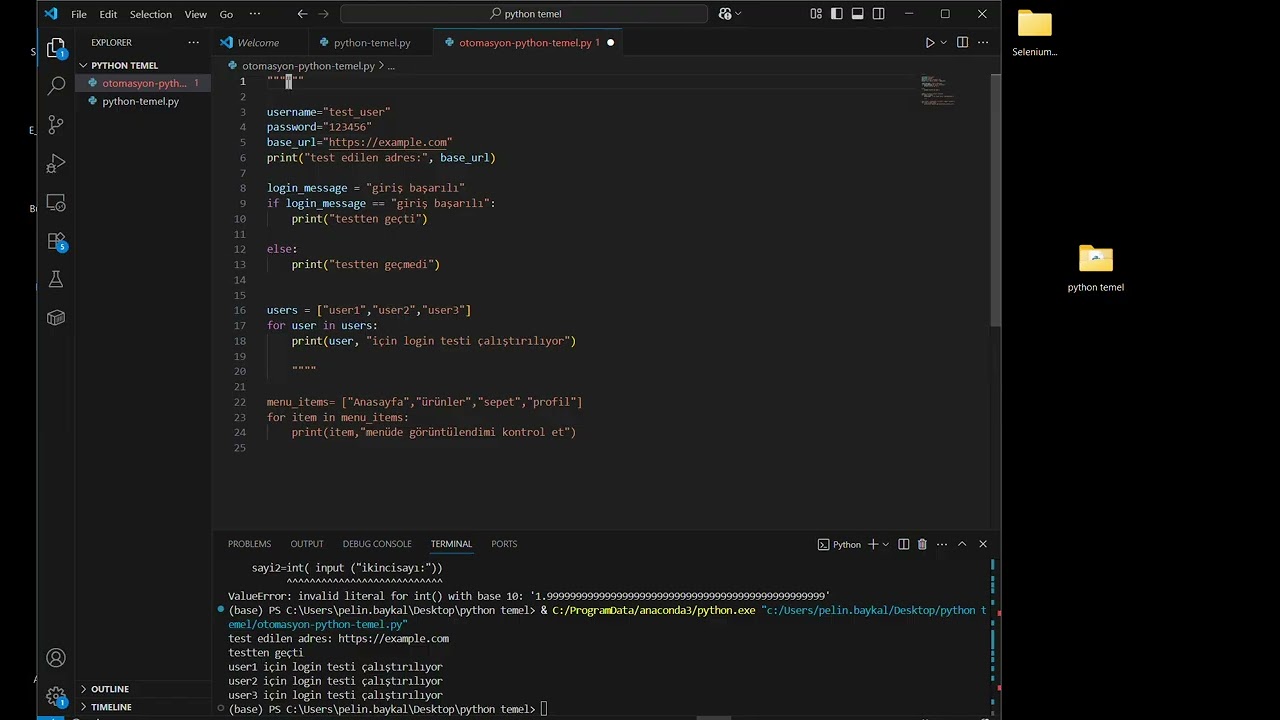Maximize the panel size chevron
This screenshot has height=720, width=1280.
tap(962, 544)
